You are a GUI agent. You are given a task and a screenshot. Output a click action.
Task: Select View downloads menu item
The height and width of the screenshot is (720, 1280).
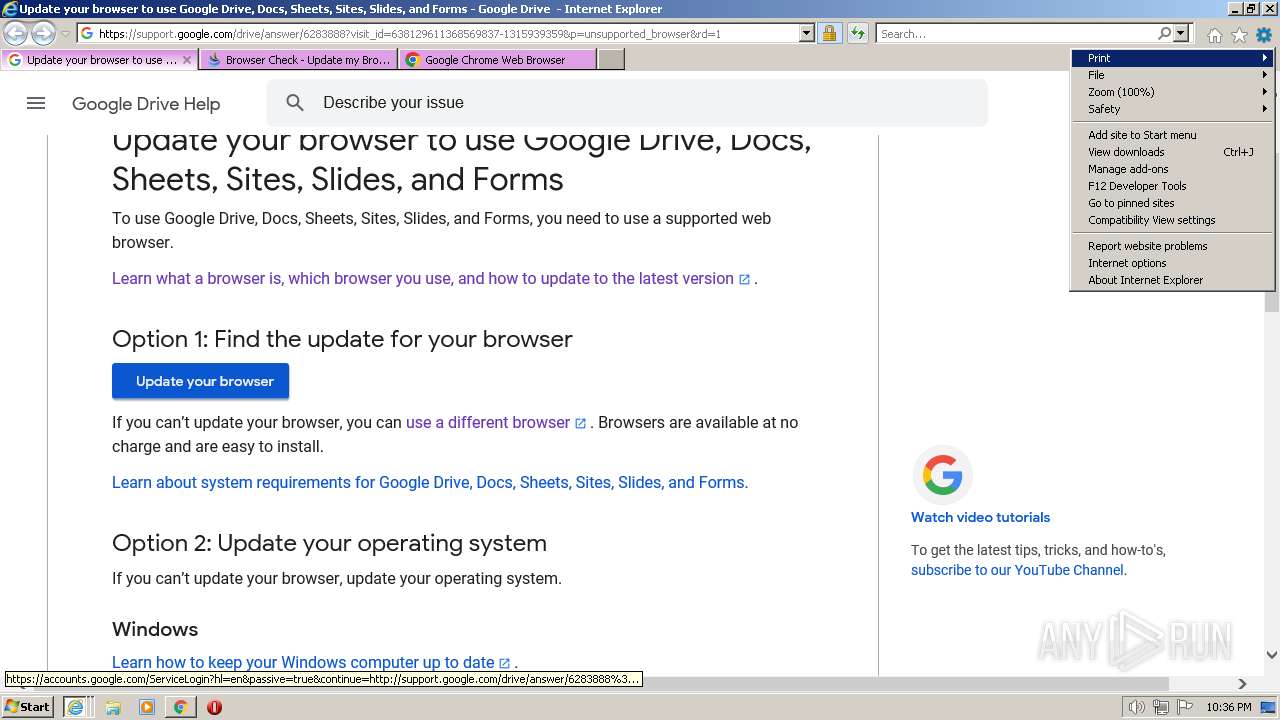(1172, 152)
